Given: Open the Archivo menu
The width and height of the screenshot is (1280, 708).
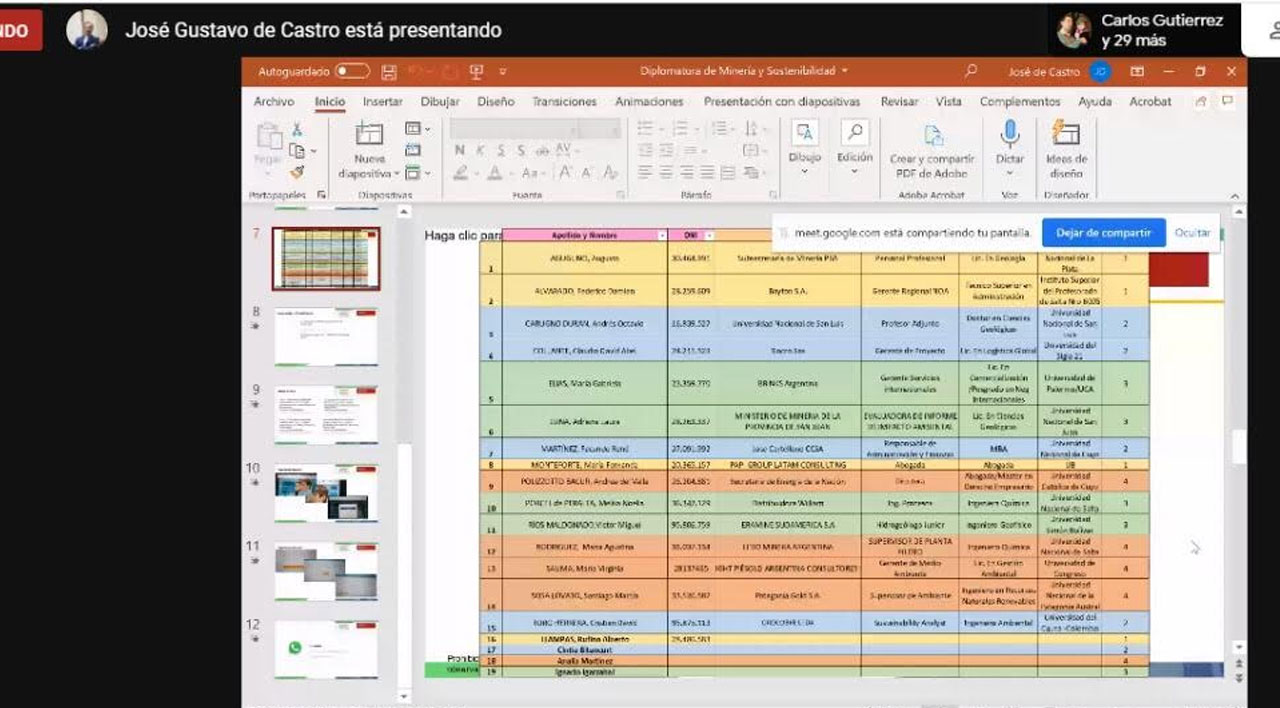Looking at the screenshot, I should pyautogui.click(x=273, y=102).
